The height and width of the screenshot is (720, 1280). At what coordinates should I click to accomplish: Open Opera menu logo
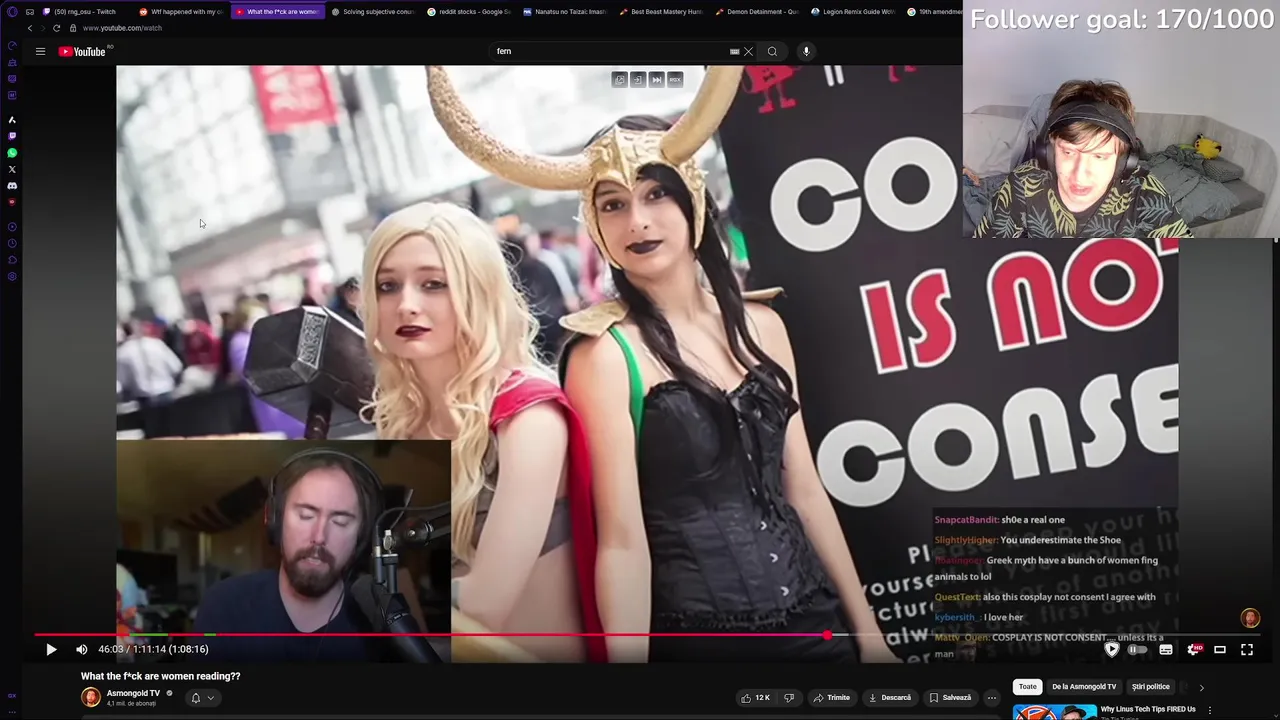[x=12, y=11]
